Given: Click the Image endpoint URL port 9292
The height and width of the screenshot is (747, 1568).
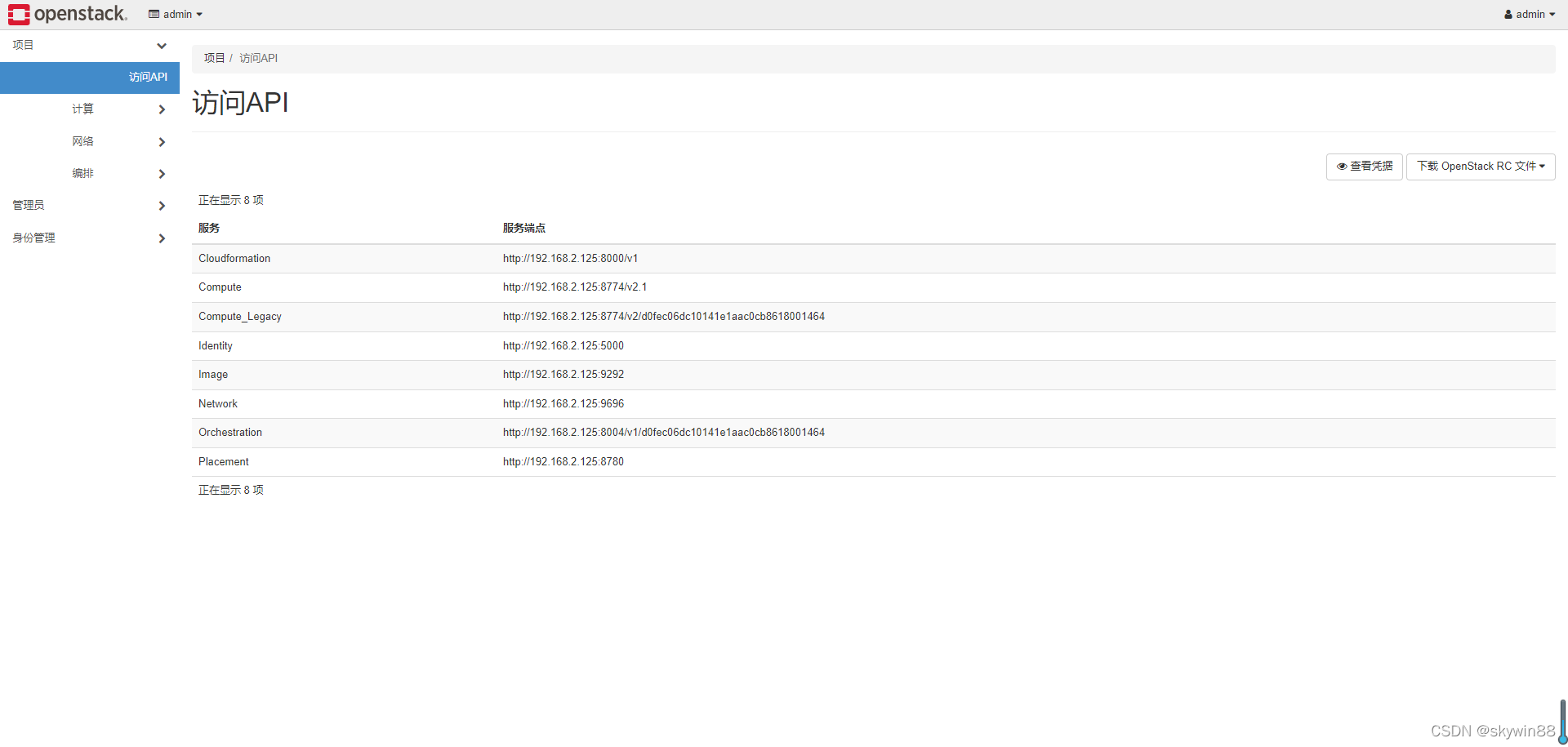Looking at the screenshot, I should [563, 375].
